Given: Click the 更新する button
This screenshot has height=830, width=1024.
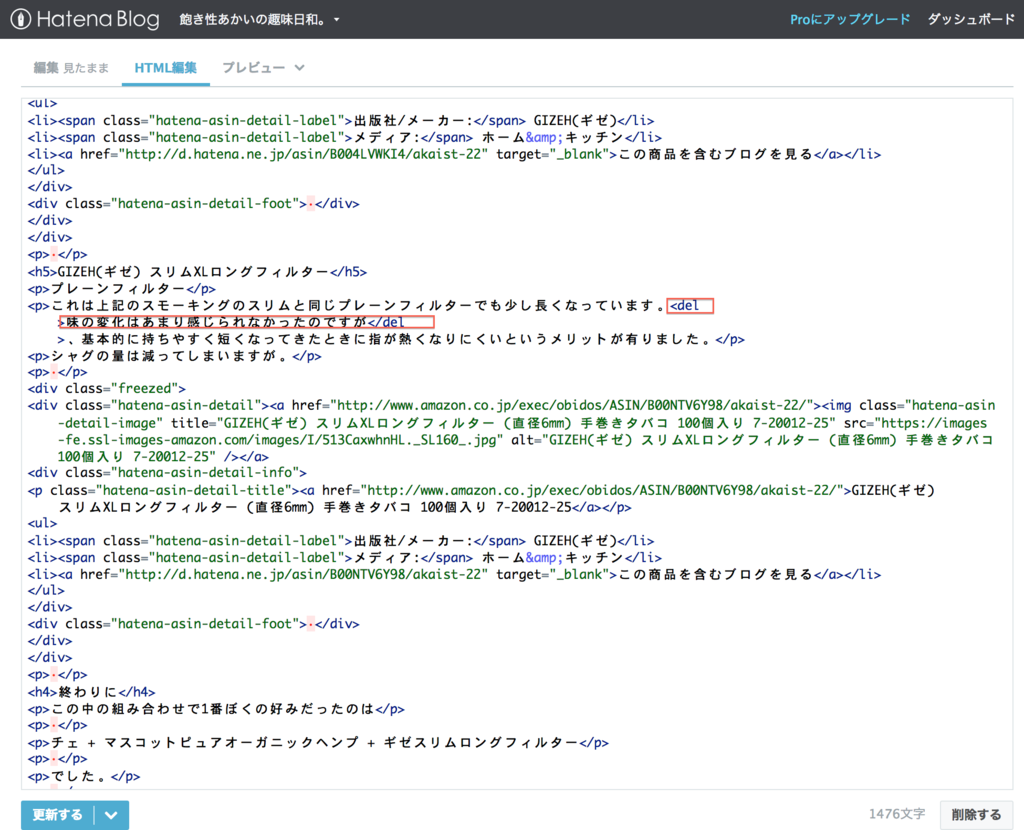Looking at the screenshot, I should click(x=57, y=815).
